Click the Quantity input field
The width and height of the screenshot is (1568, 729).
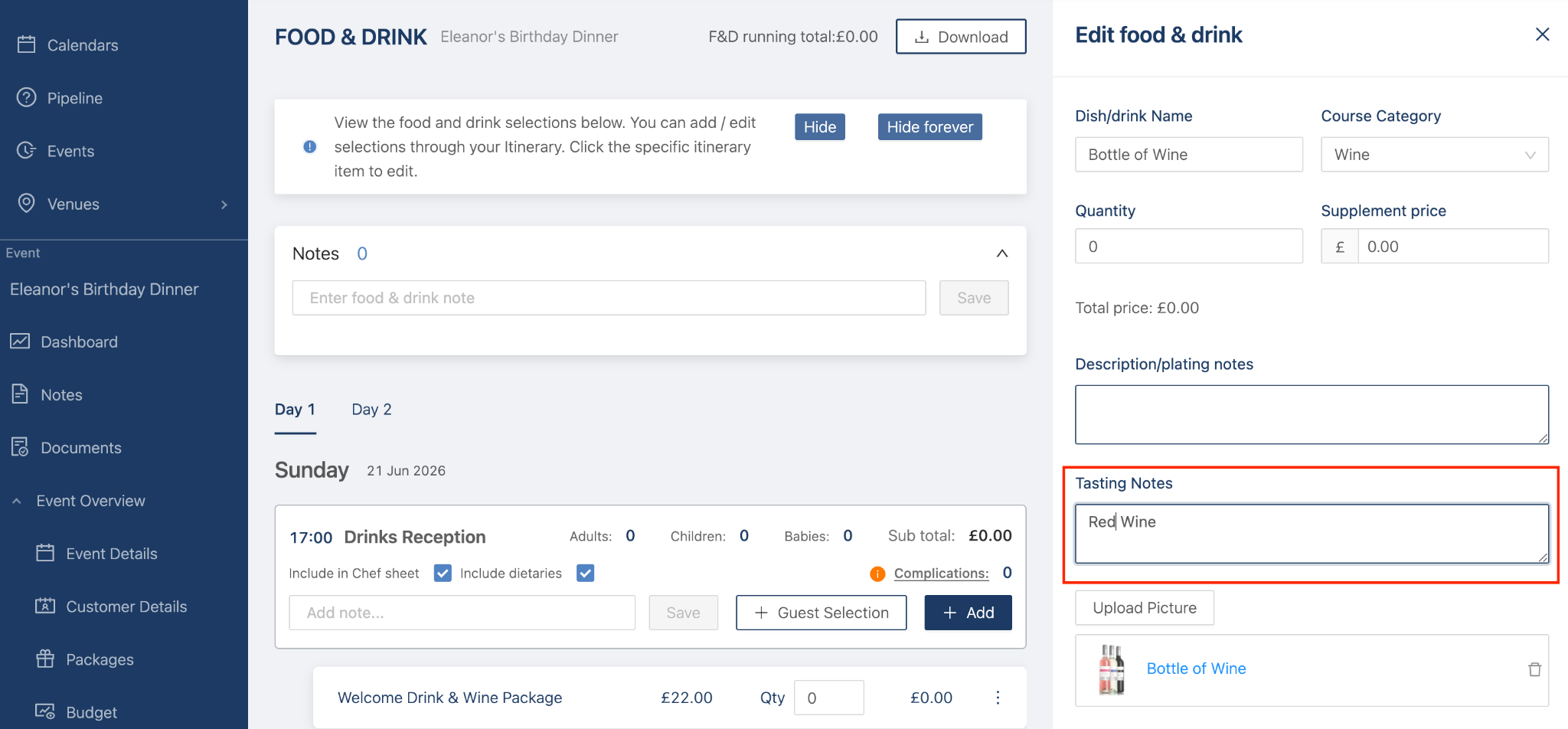[x=1188, y=247]
